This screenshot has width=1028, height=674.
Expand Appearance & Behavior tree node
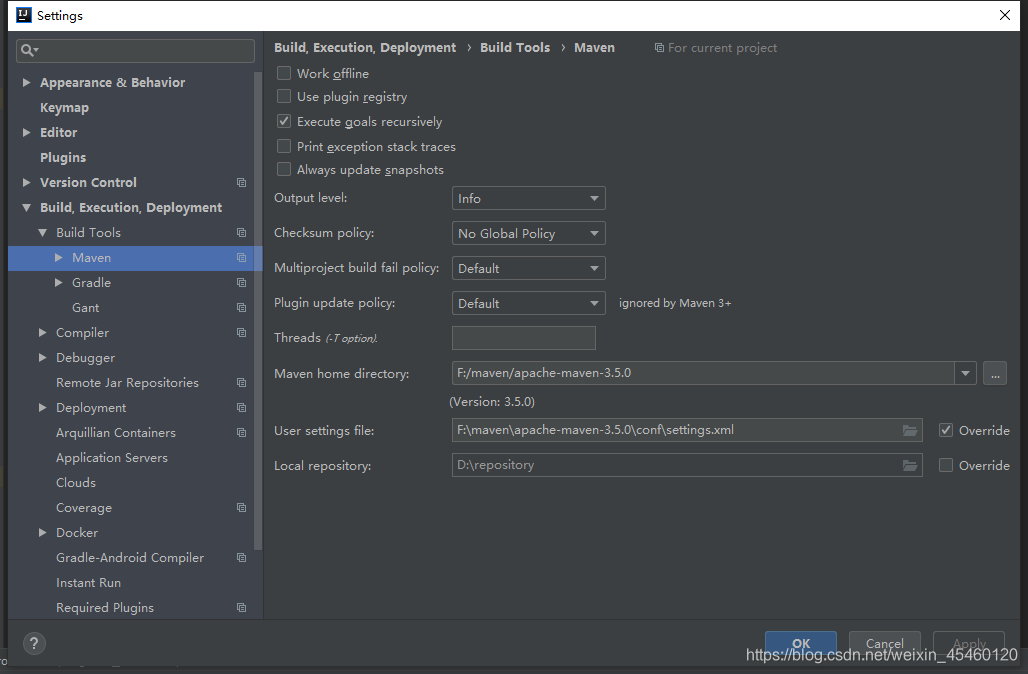coord(27,83)
